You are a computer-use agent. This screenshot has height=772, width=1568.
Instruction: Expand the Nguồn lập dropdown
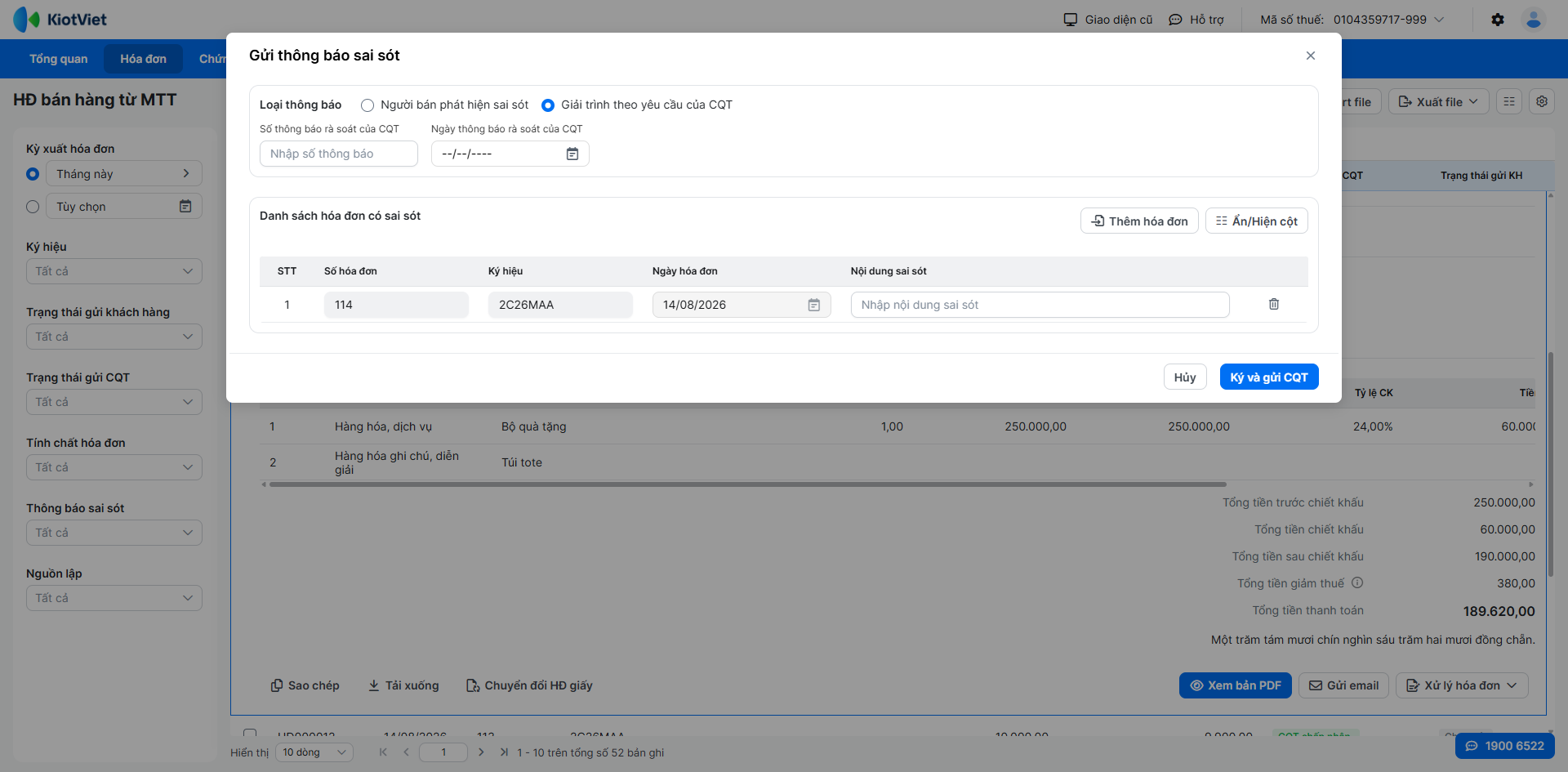click(x=114, y=598)
